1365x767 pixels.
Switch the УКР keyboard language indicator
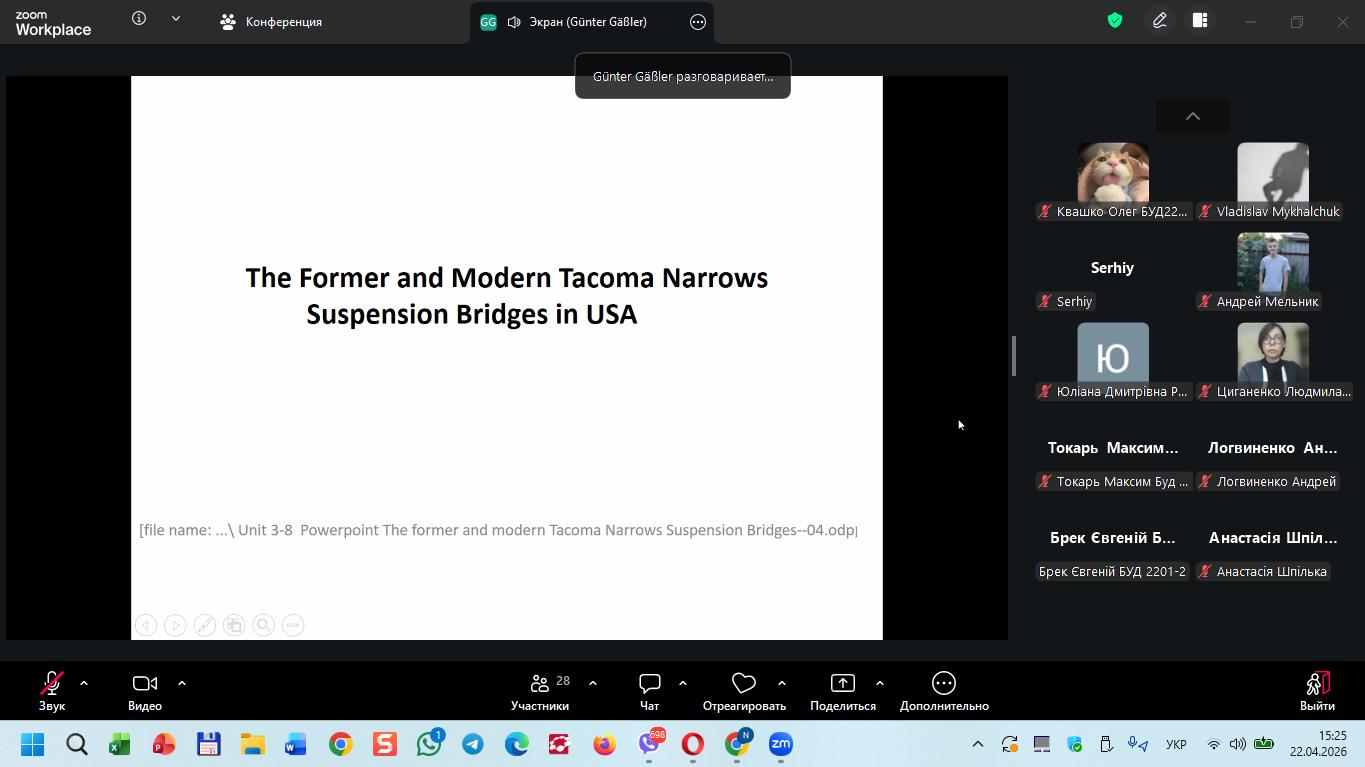click(x=1176, y=745)
